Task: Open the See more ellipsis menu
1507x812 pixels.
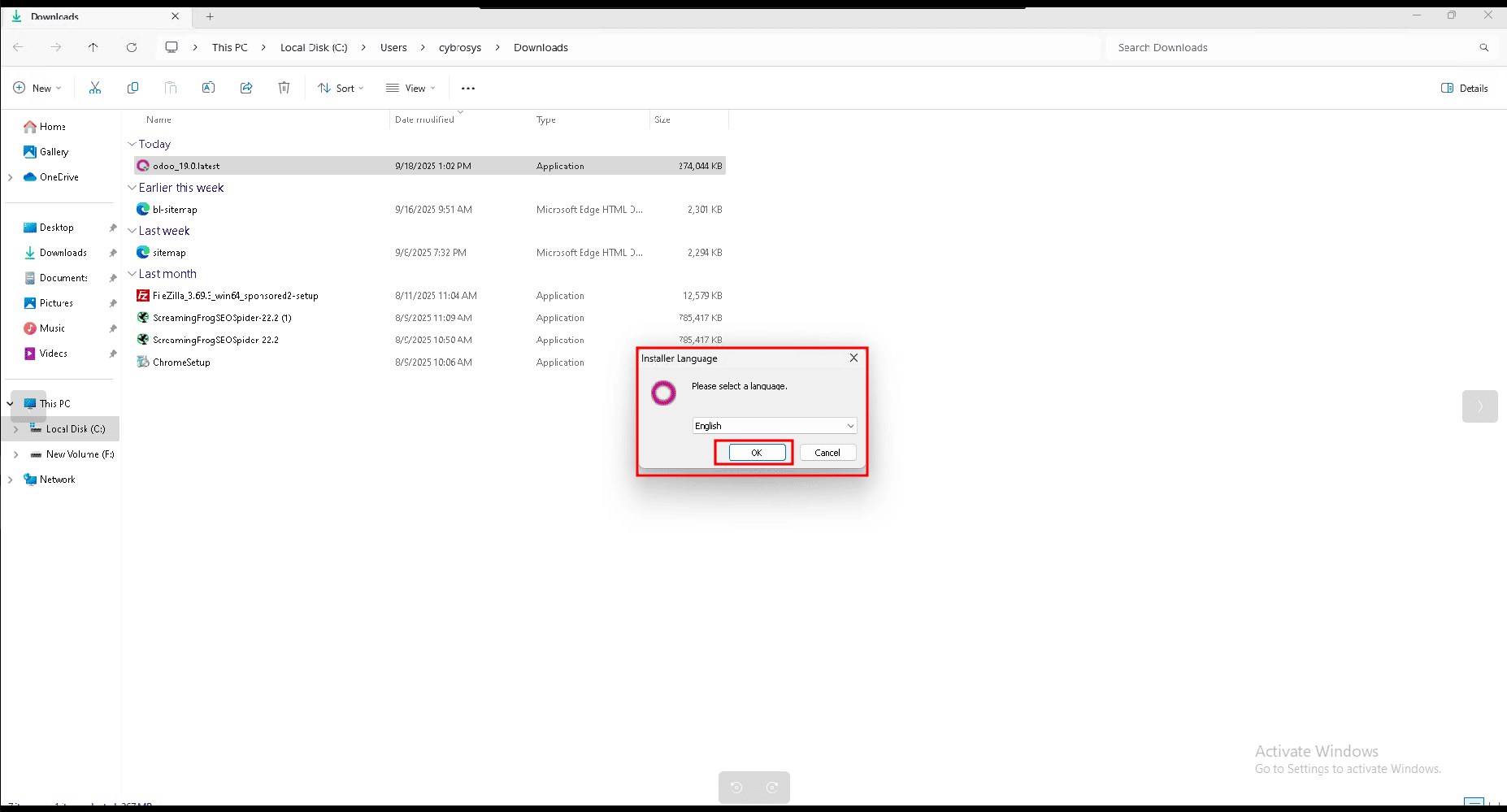Action: point(468,88)
